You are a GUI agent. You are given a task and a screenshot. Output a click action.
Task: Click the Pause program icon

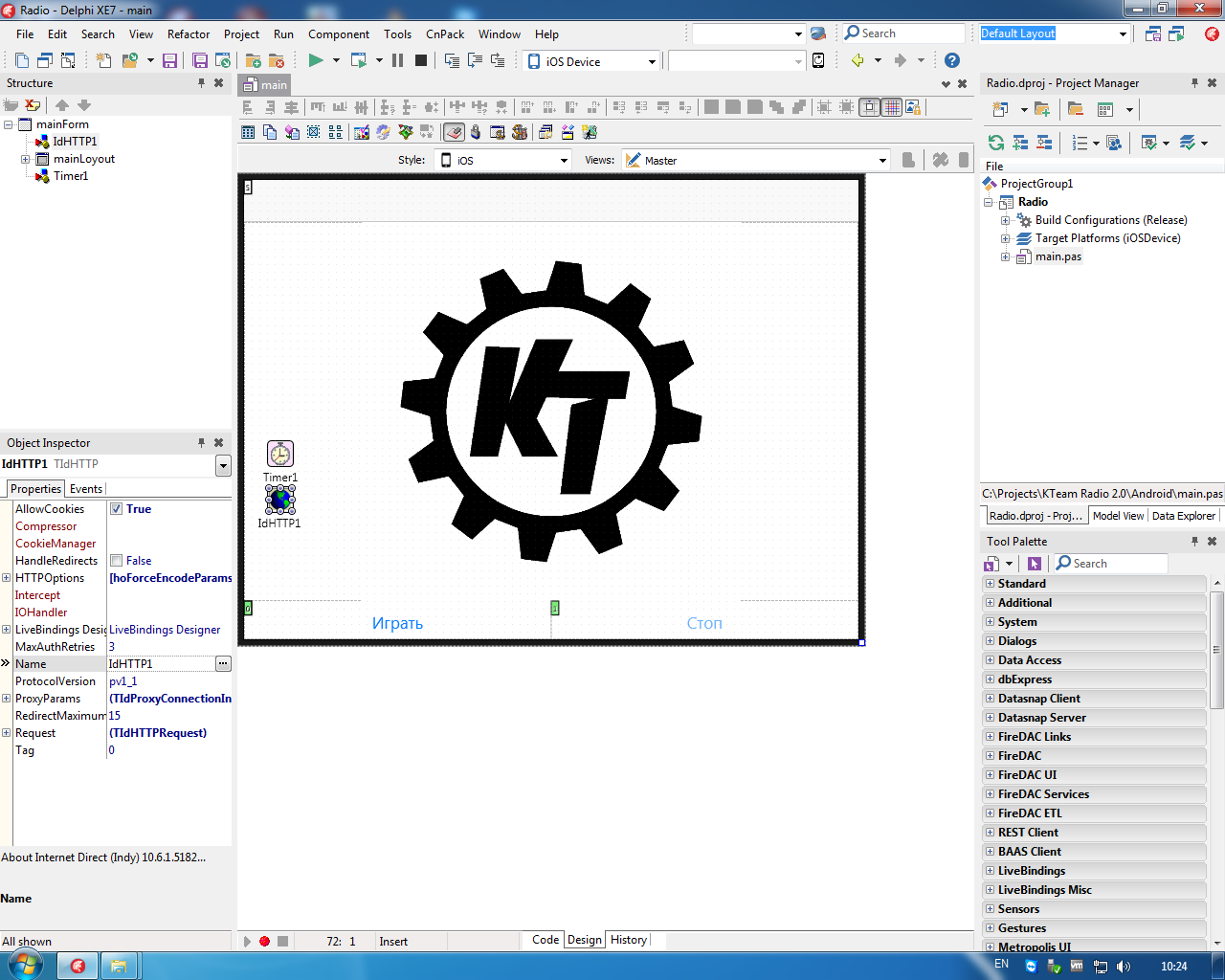tap(397, 60)
